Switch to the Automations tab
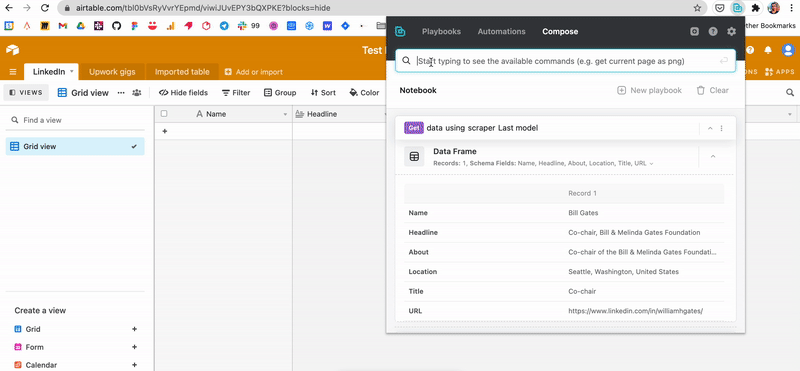This screenshot has width=800, height=371. 502,32
